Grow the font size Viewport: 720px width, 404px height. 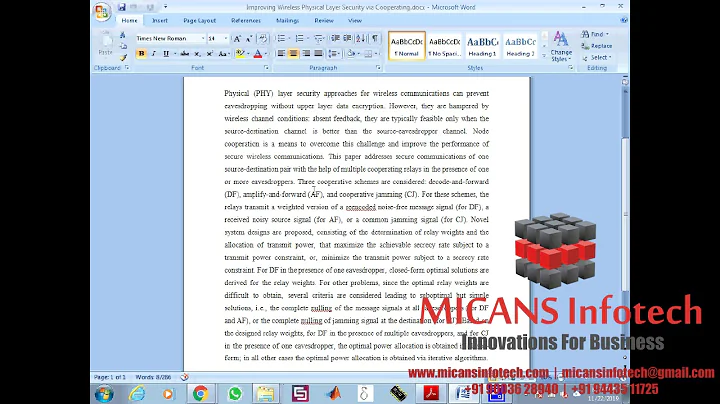point(237,39)
